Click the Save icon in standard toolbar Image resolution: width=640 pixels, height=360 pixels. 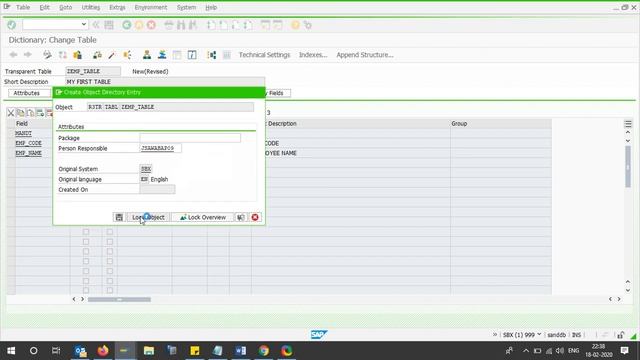[109, 25]
